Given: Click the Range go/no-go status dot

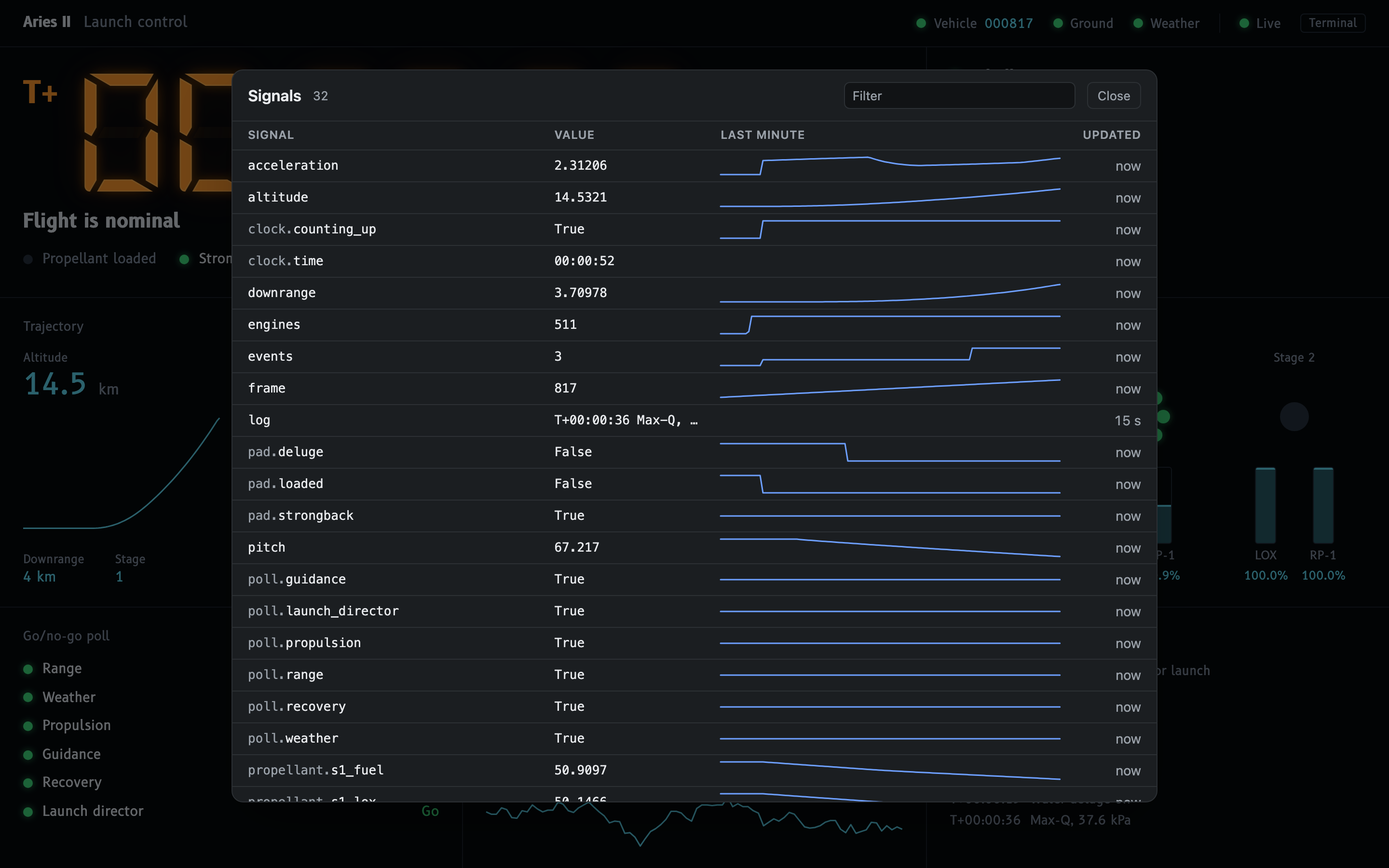Looking at the screenshot, I should tap(27, 669).
